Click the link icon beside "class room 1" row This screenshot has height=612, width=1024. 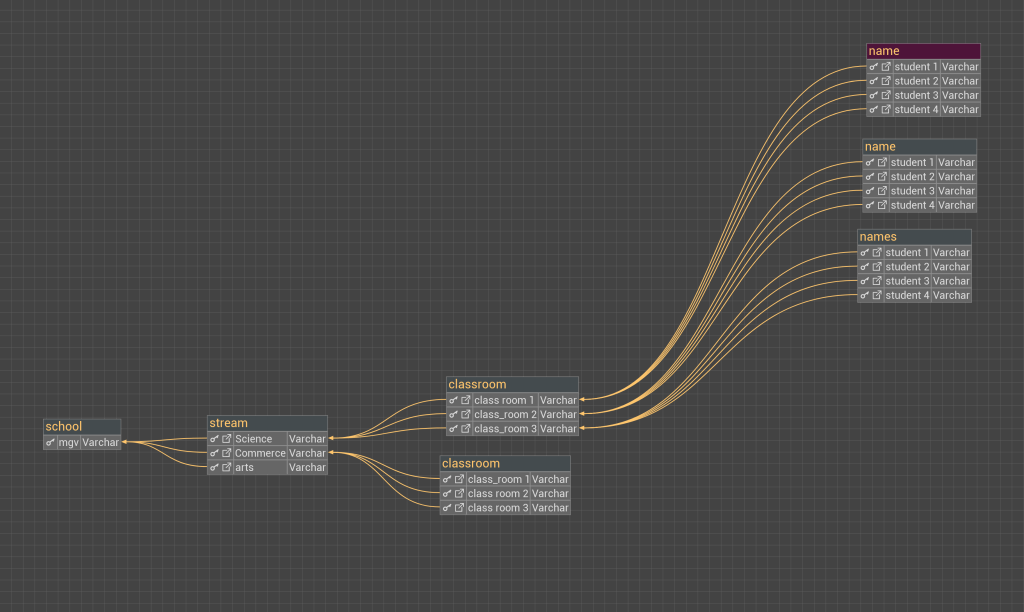(x=466, y=400)
